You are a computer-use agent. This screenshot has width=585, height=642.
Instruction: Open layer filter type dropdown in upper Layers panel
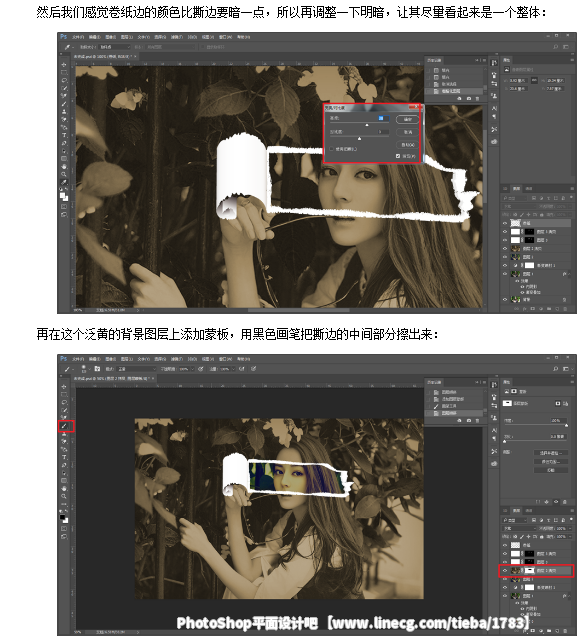(514, 198)
